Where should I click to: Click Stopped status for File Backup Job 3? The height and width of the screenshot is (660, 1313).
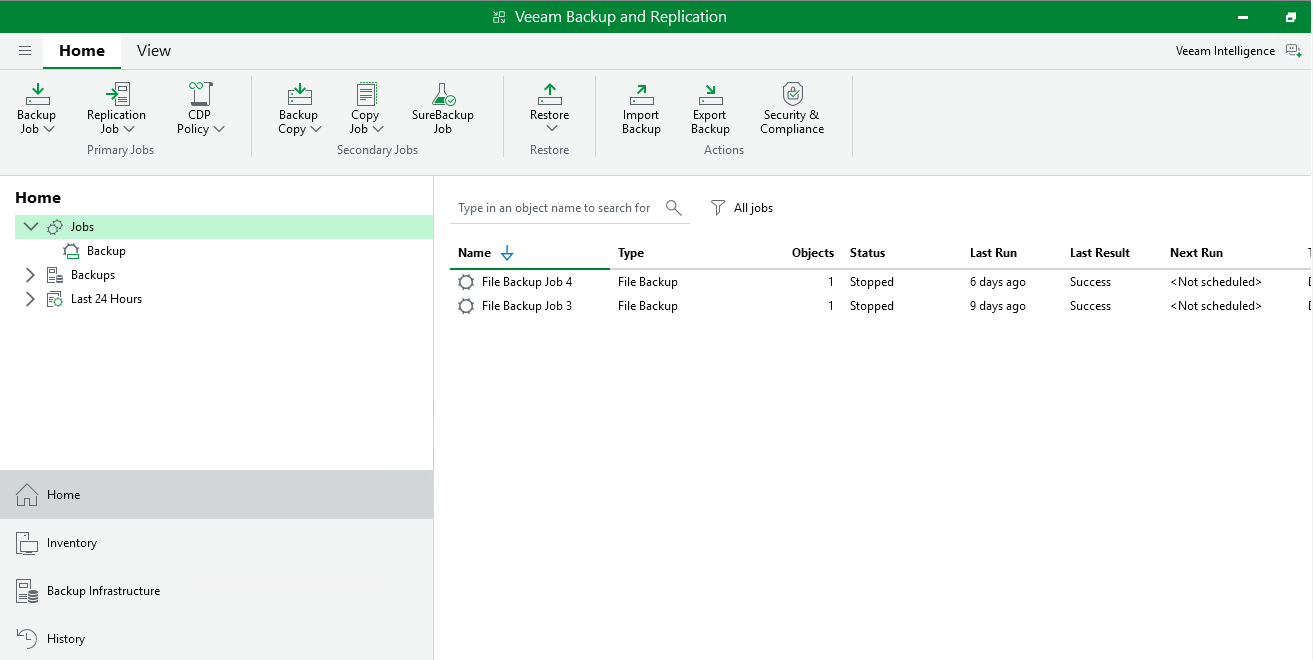[872, 306]
